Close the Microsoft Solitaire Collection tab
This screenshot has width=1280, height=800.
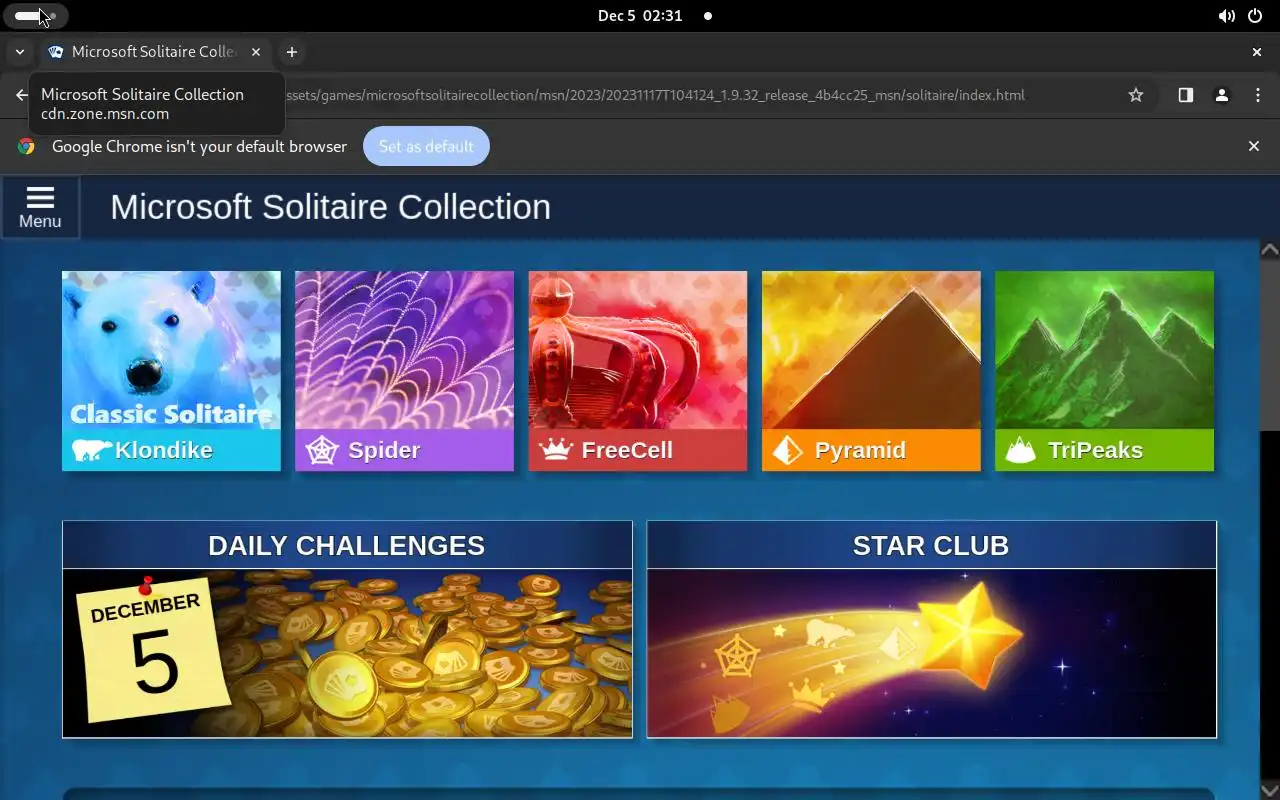pyautogui.click(x=256, y=52)
